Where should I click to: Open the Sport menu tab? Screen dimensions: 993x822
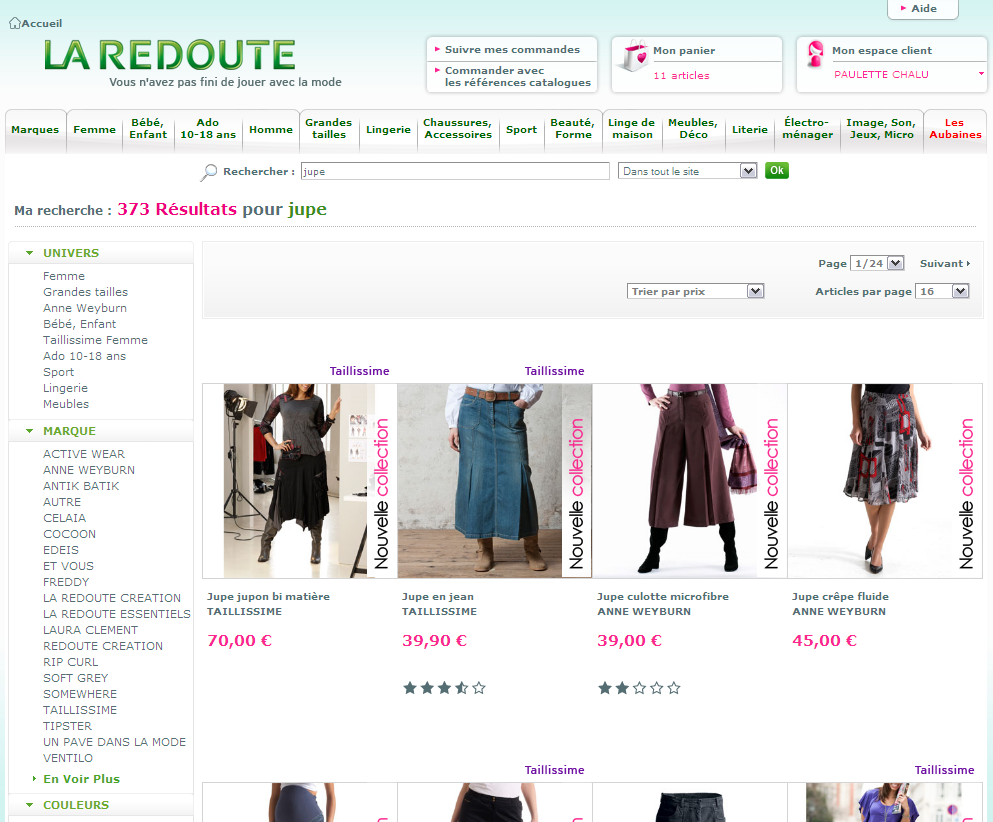point(521,129)
